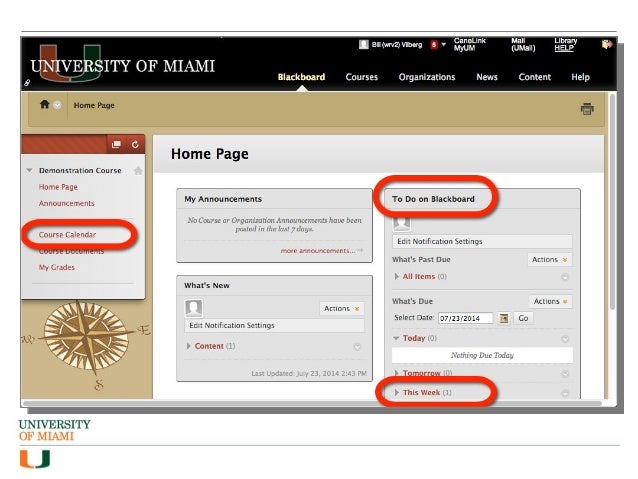
Task: Click the logout icon at the top right
Action: [607, 44]
